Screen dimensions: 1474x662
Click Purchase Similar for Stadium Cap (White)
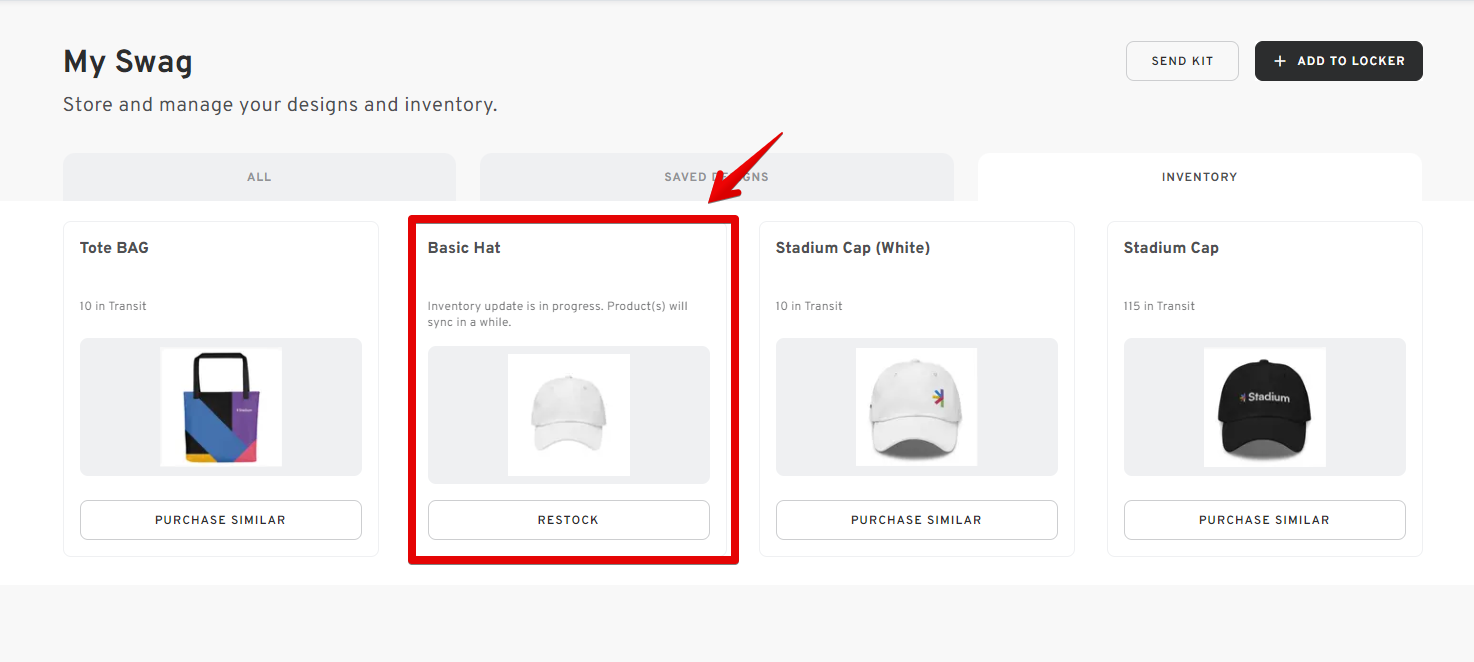pos(916,519)
